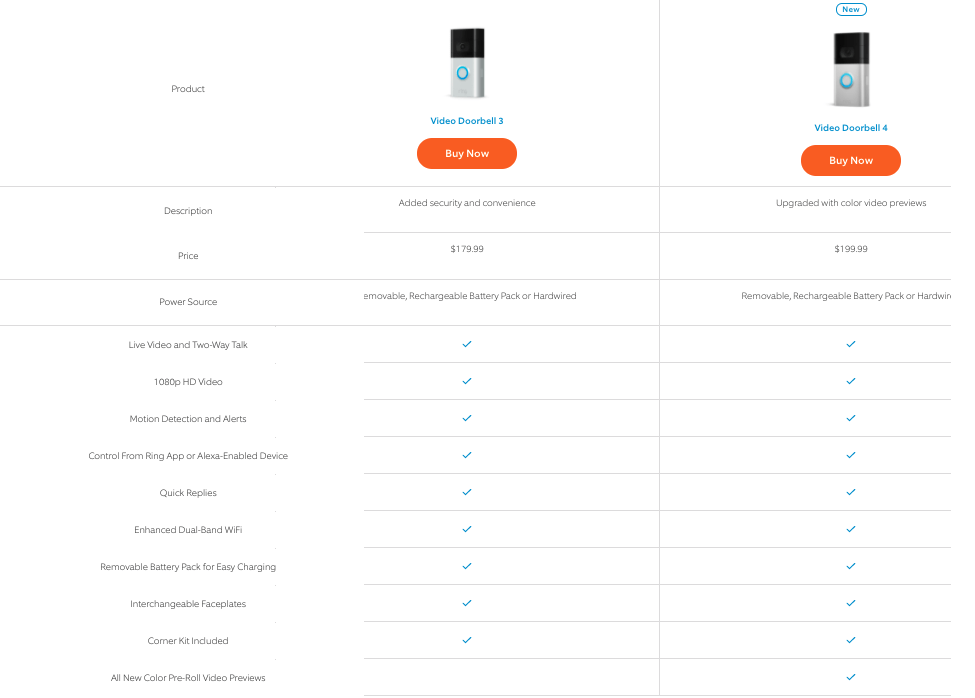Open the Video Doorbell 3 link
Screen dimensions: 975x698
[x=466, y=121]
